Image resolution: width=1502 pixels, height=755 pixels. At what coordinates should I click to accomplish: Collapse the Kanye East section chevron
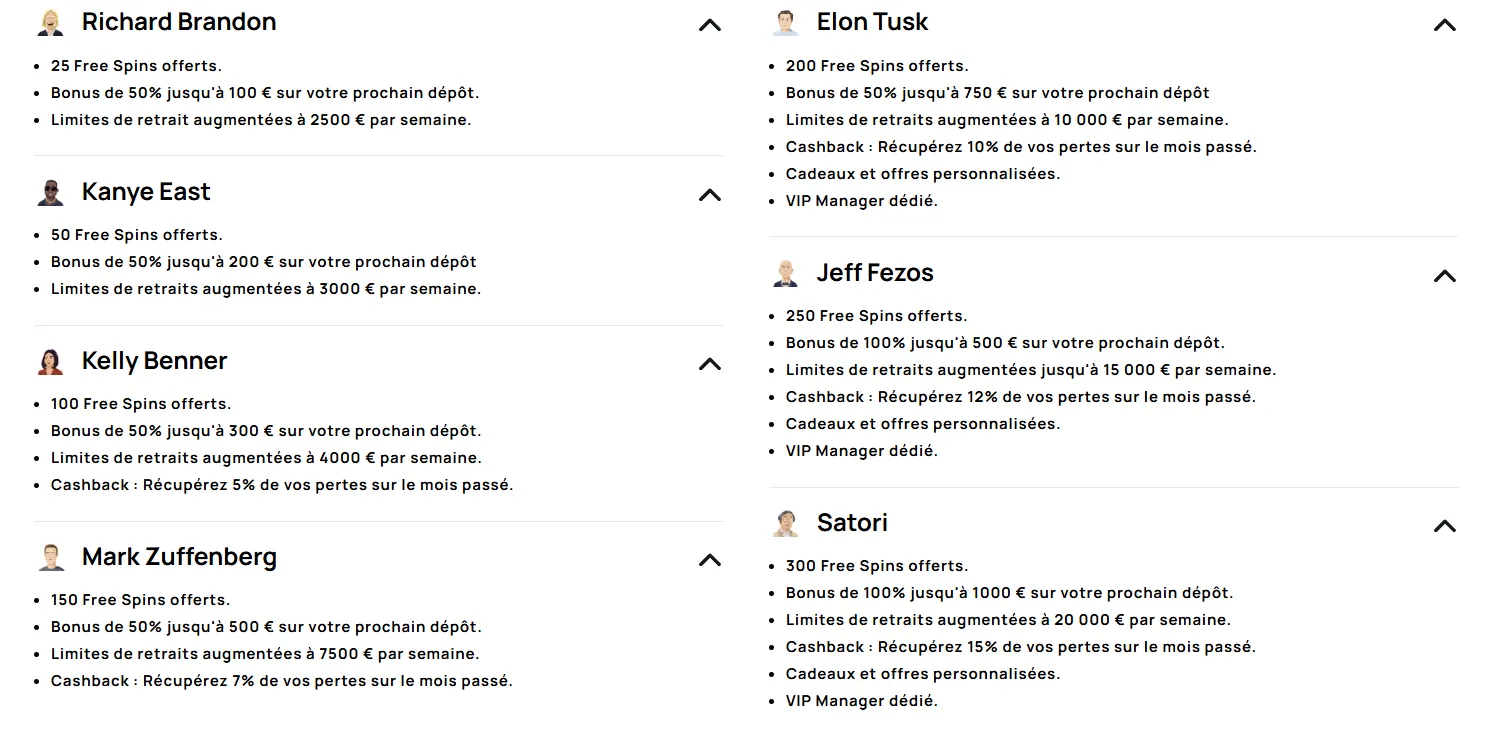click(x=710, y=195)
